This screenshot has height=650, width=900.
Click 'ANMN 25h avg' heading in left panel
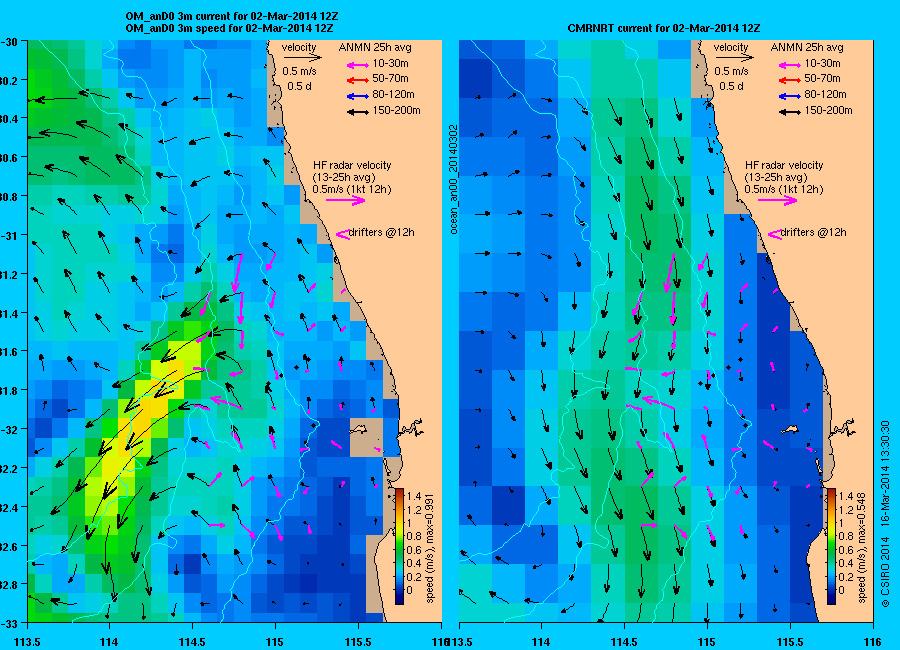(375, 47)
